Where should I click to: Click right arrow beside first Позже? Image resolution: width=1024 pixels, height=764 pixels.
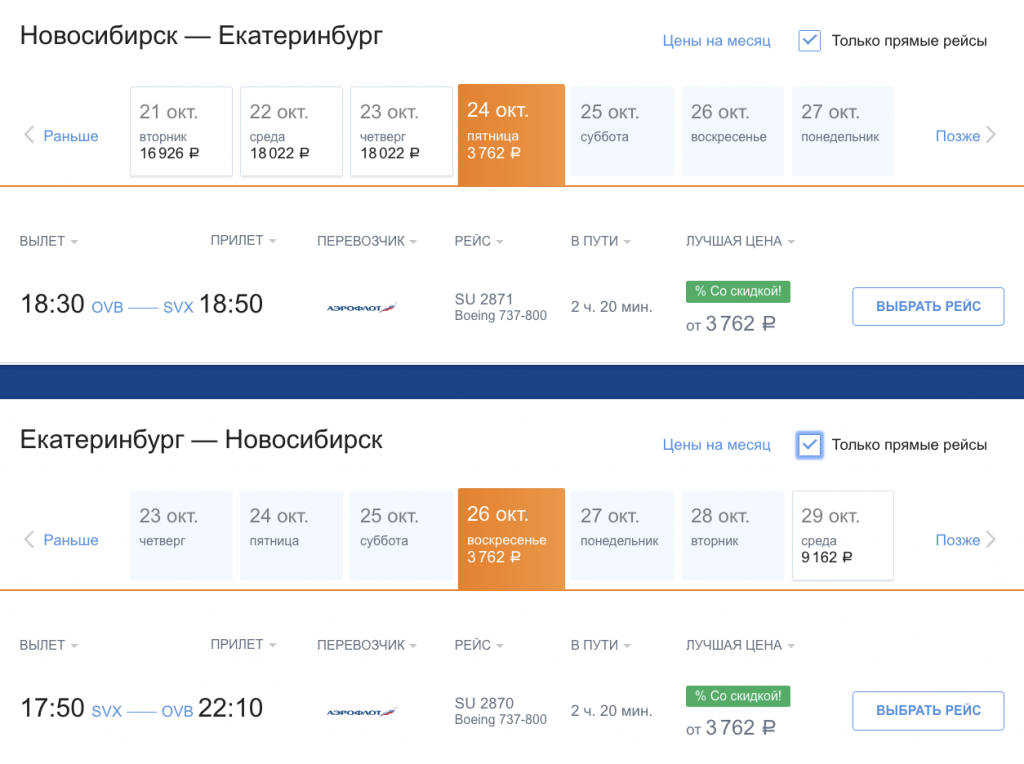click(x=991, y=135)
